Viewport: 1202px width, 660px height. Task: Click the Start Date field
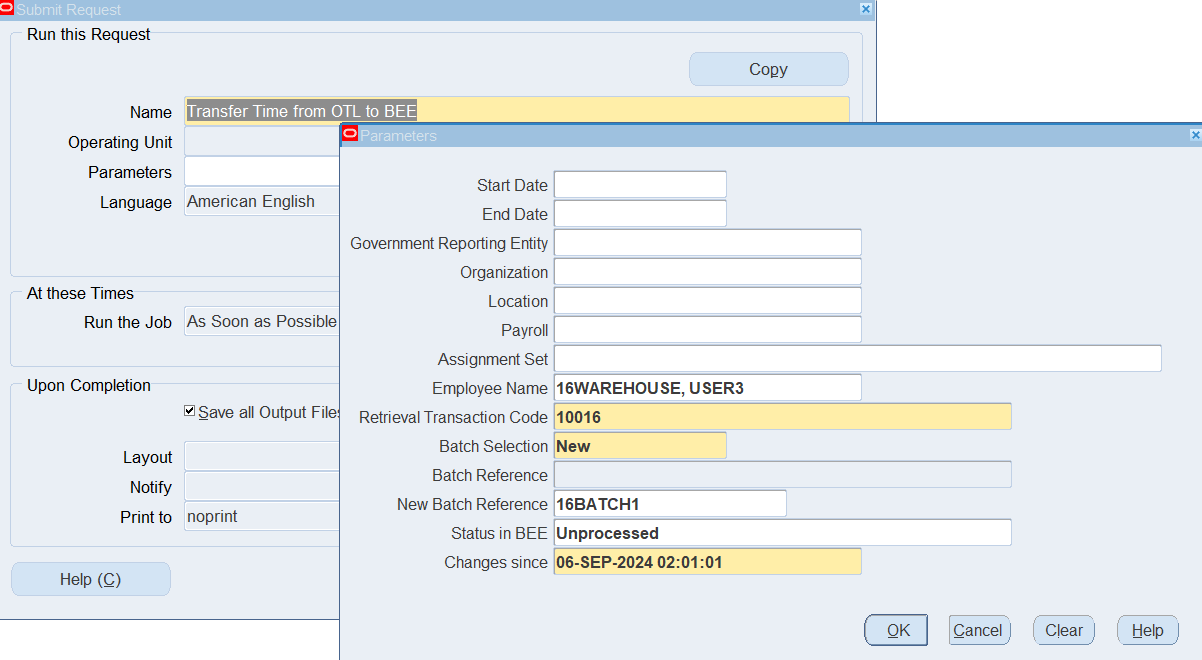(x=640, y=185)
